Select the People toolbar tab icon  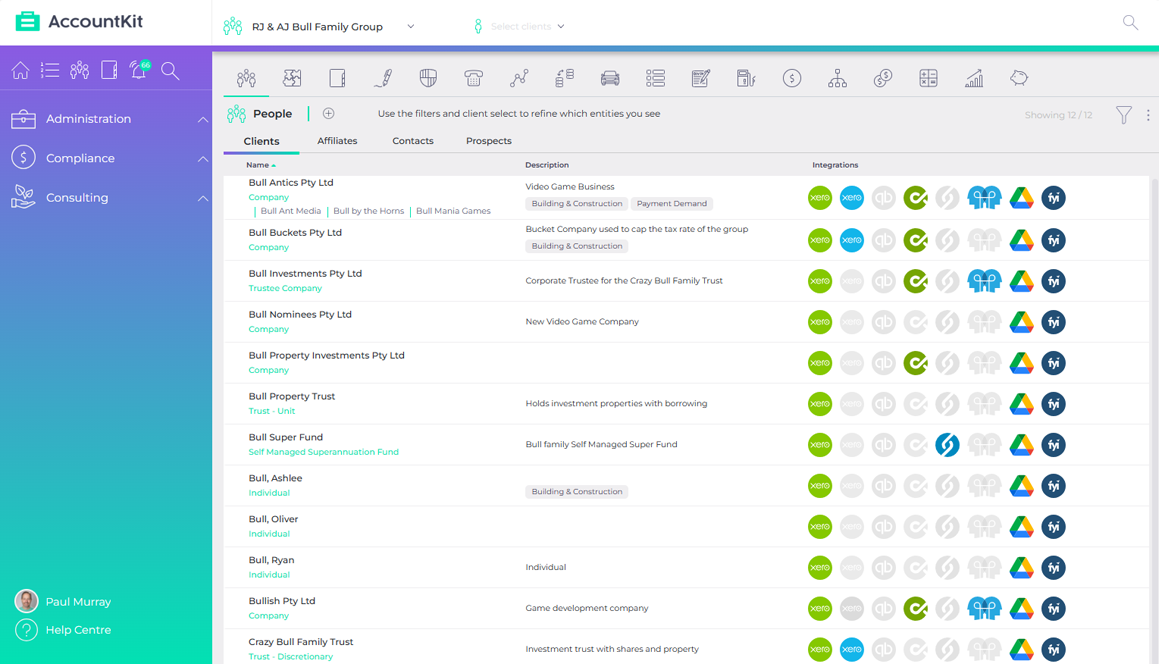click(246, 78)
